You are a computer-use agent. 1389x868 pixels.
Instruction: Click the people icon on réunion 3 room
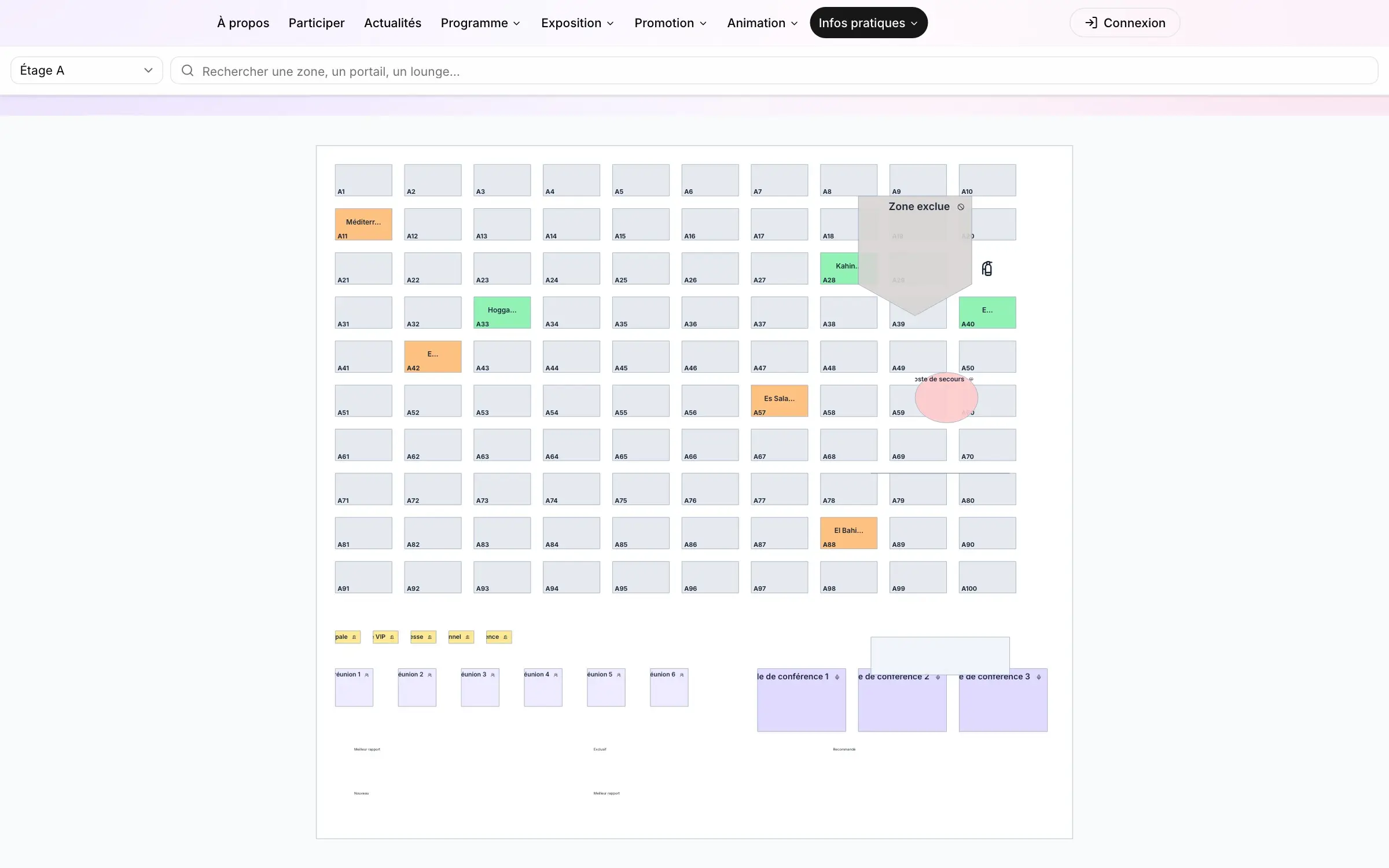(x=493, y=675)
